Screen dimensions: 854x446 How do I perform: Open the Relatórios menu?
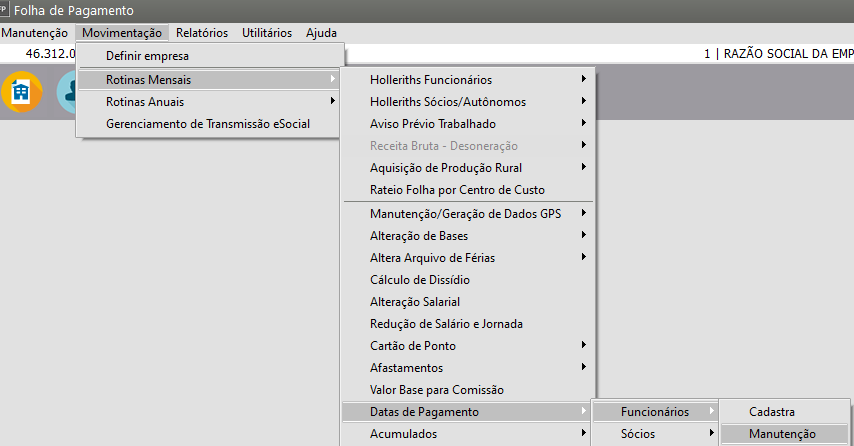(x=201, y=33)
